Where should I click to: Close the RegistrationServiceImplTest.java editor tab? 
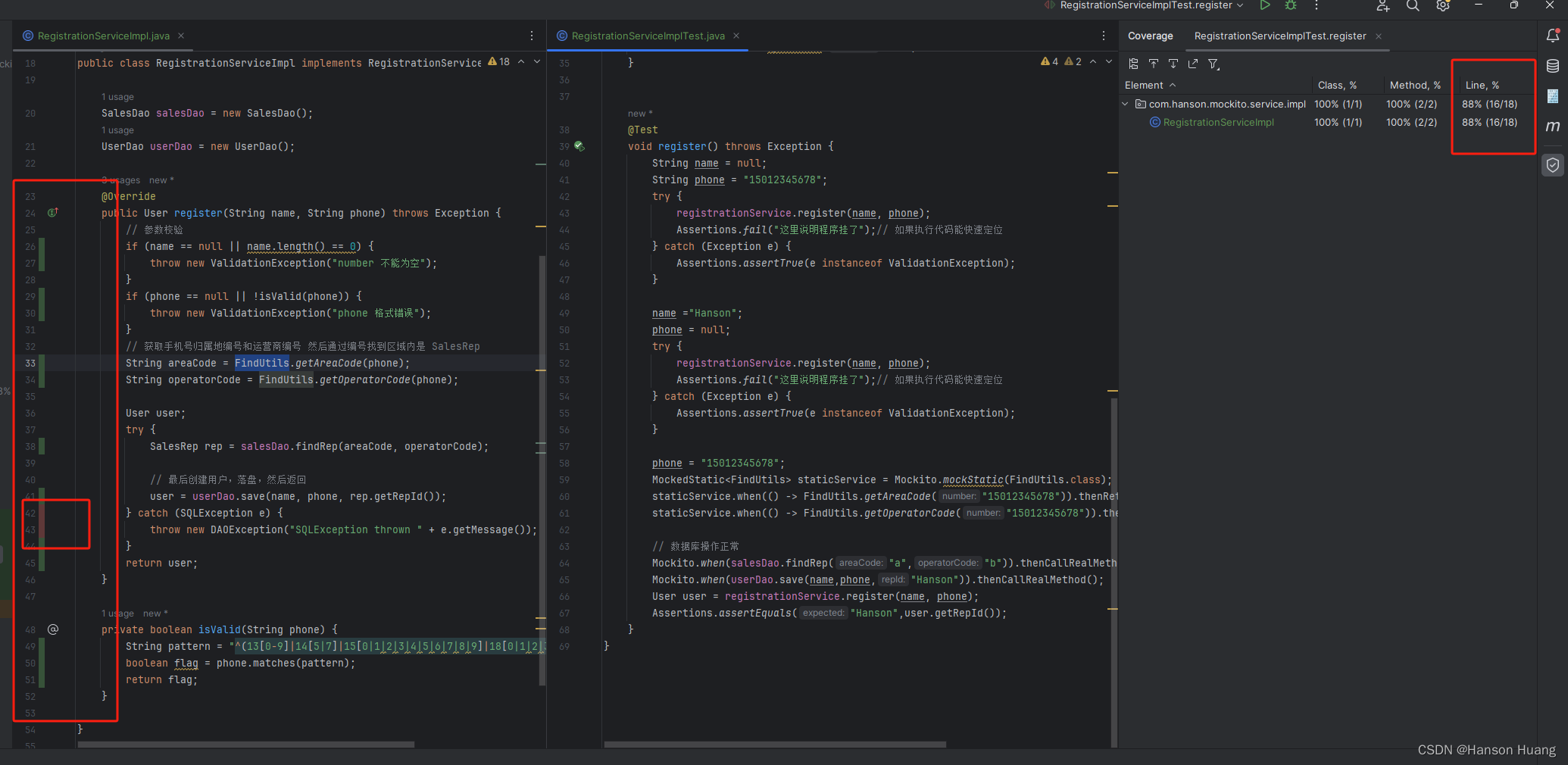(x=736, y=36)
